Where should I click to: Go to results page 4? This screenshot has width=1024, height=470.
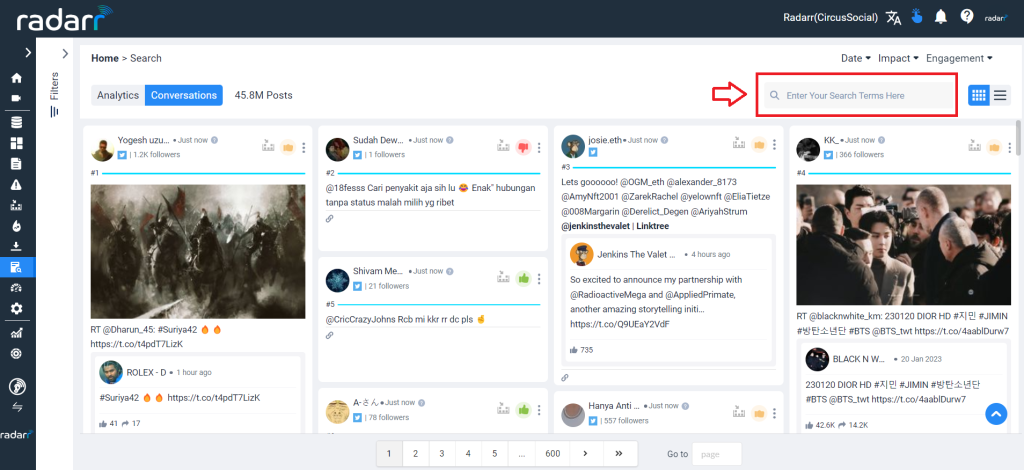coord(468,454)
